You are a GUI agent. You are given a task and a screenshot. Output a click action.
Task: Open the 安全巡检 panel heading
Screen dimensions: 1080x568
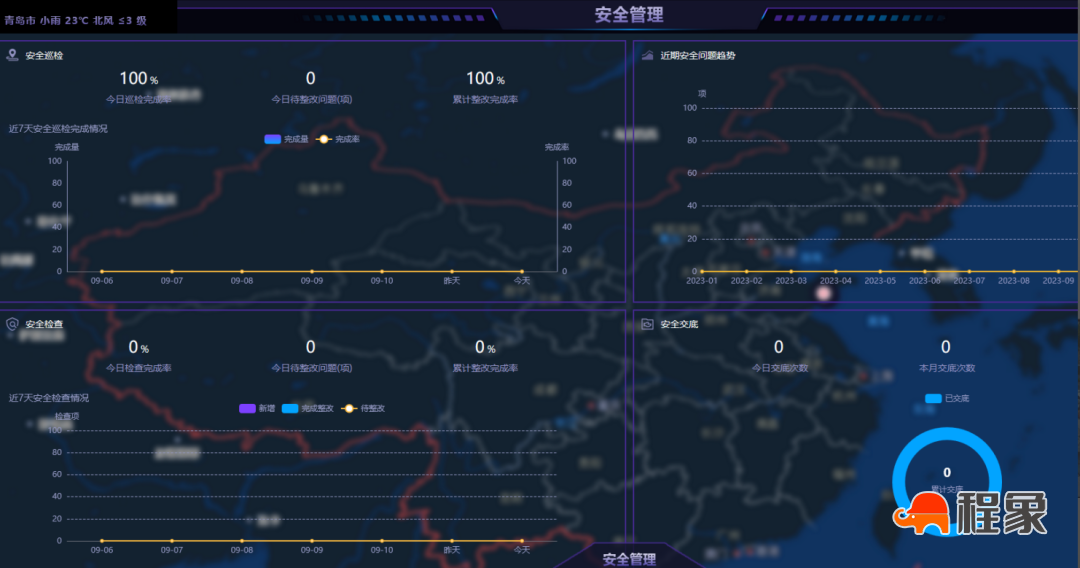click(44, 56)
